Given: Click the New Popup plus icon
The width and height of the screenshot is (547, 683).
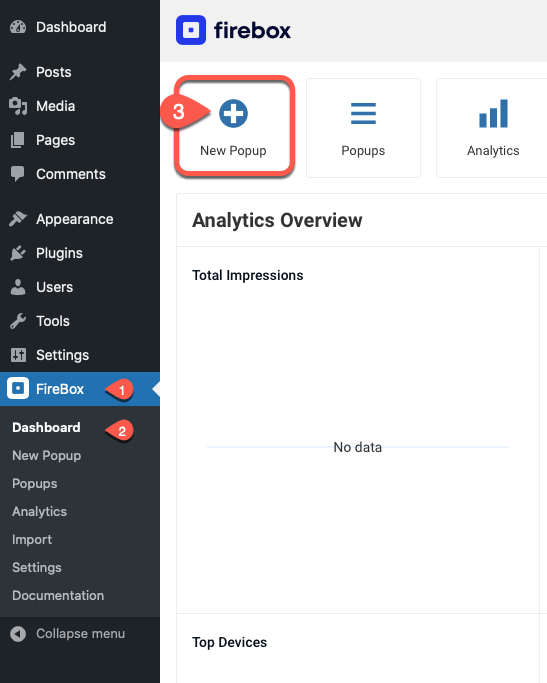Looking at the screenshot, I should (233, 114).
